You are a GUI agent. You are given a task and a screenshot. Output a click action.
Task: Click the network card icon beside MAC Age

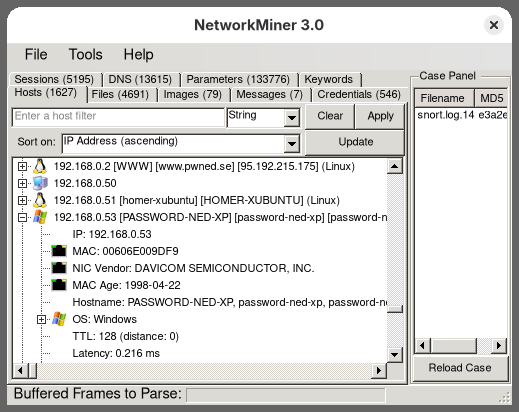[x=59, y=285]
